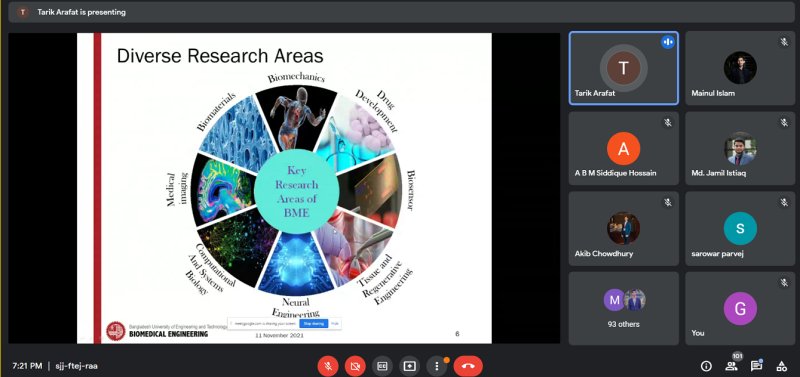
Task: Select Tarik Arafat's video tile
Action: pos(623,68)
